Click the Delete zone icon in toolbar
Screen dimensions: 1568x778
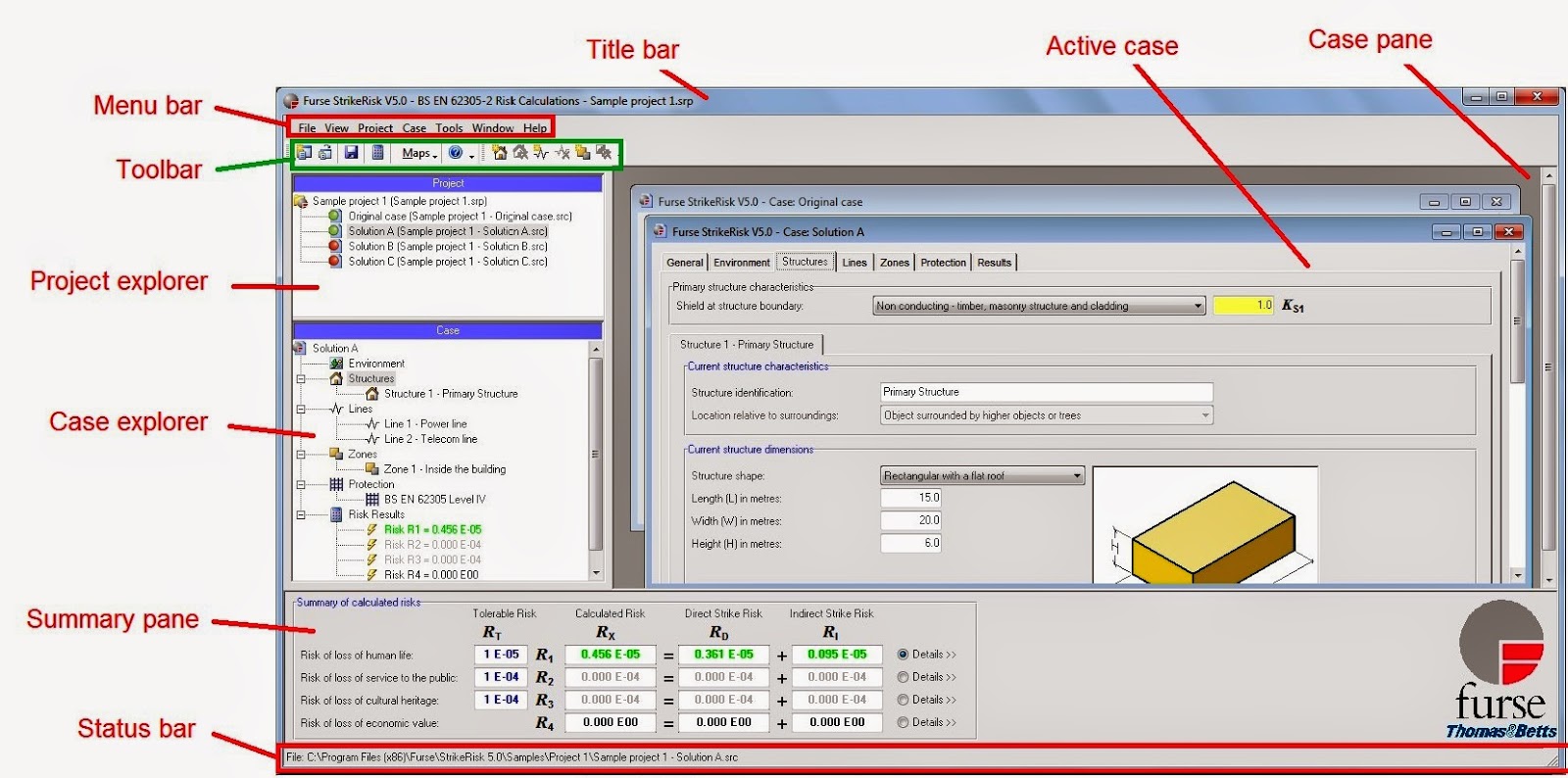click(604, 152)
